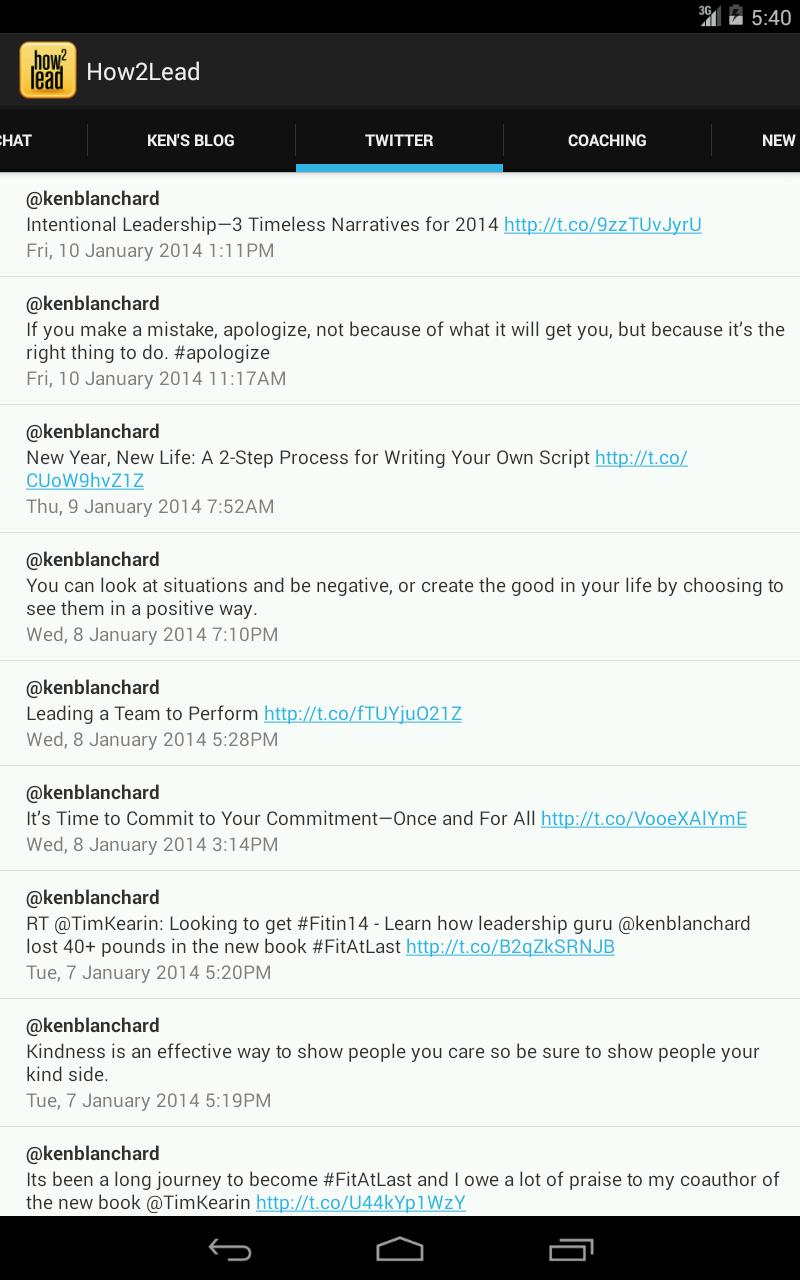Open the Intentional Leadership t.co/9zzTUvJyrU link
Screen dimensions: 800x1280
click(x=603, y=225)
